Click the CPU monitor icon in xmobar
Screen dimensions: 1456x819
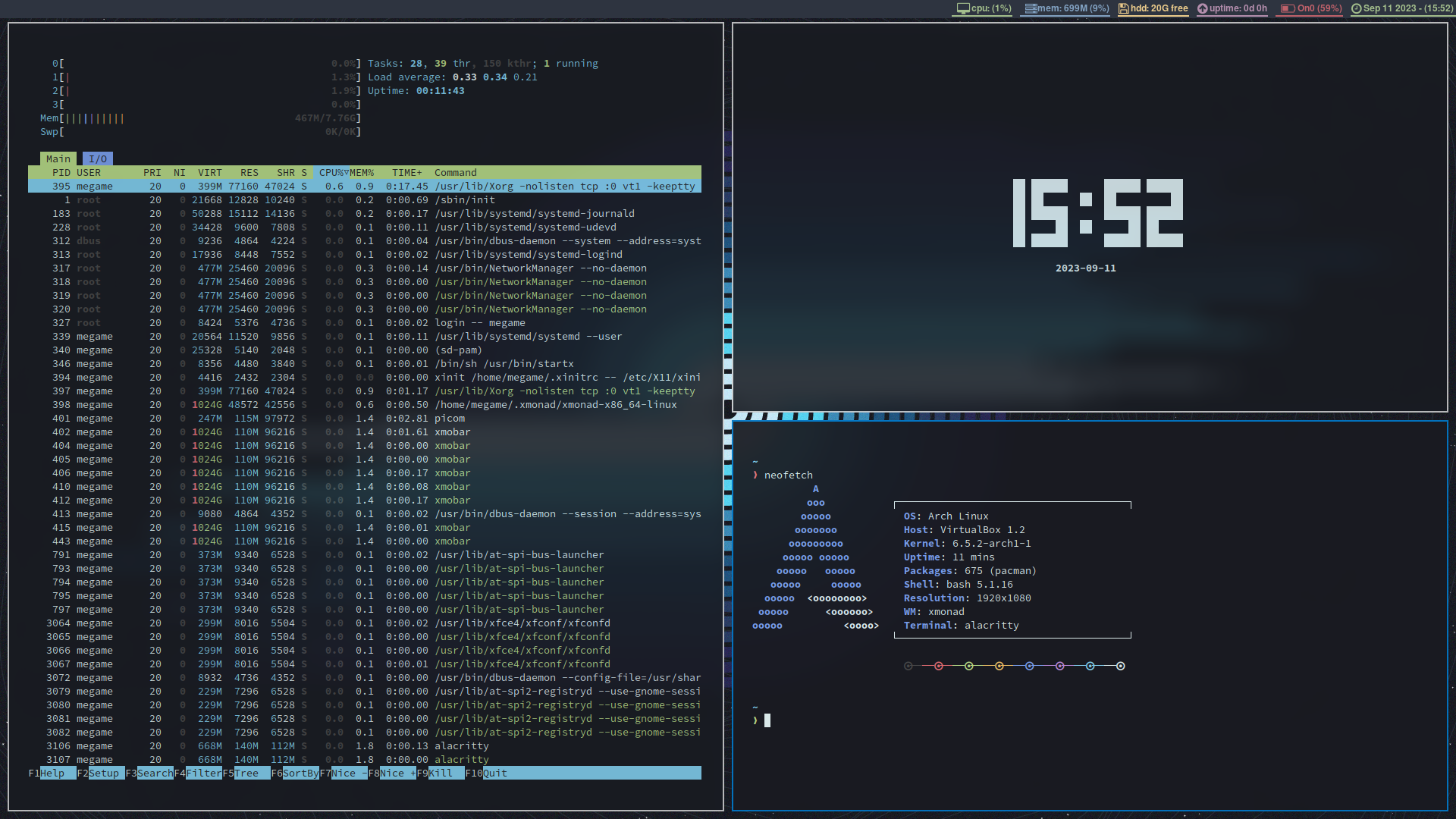click(963, 8)
